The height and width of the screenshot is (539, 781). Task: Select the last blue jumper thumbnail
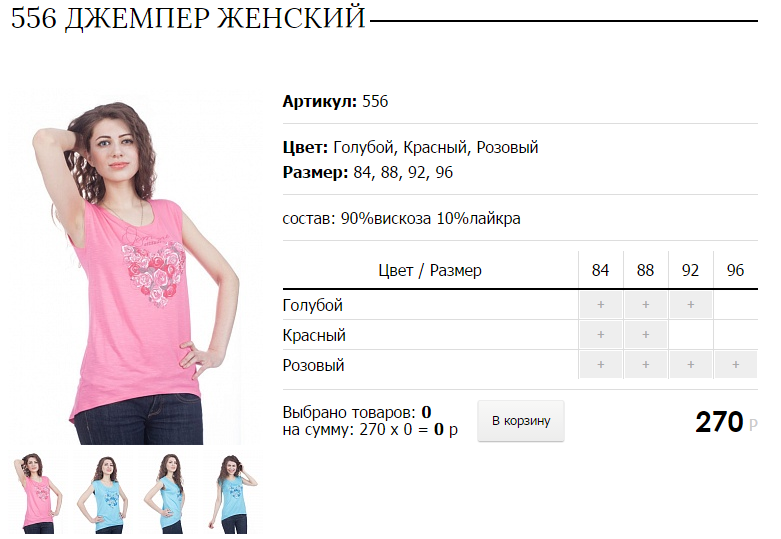tap(233, 493)
